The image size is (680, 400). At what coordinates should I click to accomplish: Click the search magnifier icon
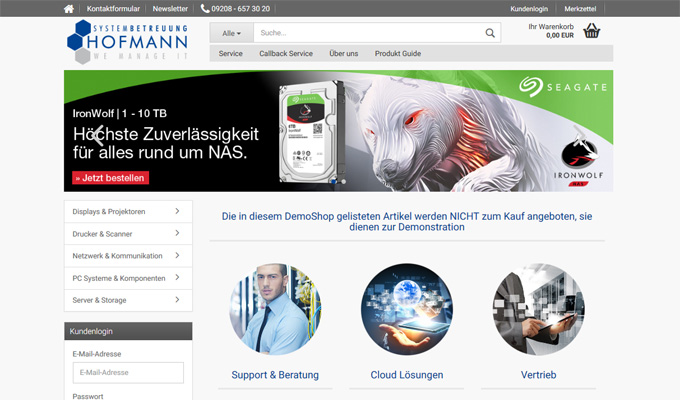pos(490,33)
